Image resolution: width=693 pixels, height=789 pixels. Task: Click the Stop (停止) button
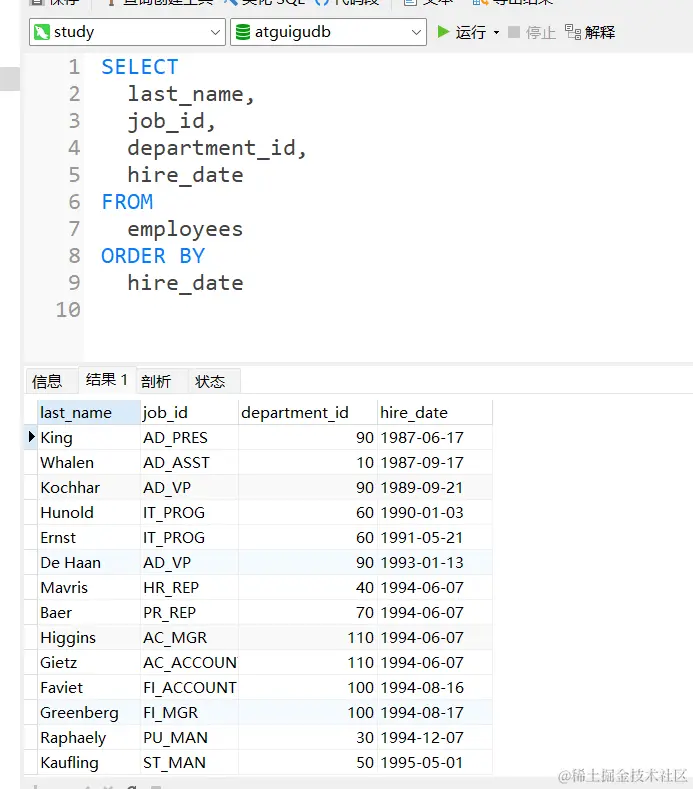[x=532, y=33]
